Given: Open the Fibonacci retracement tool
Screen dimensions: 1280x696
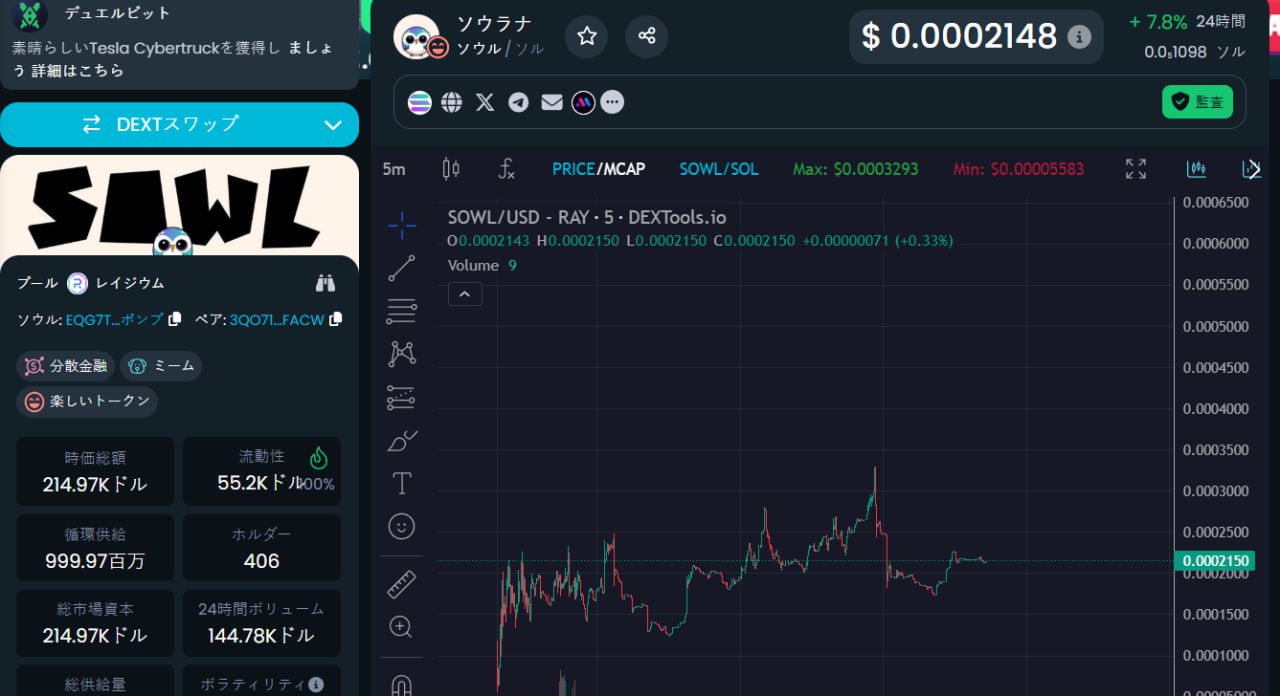Looking at the screenshot, I should [402, 311].
